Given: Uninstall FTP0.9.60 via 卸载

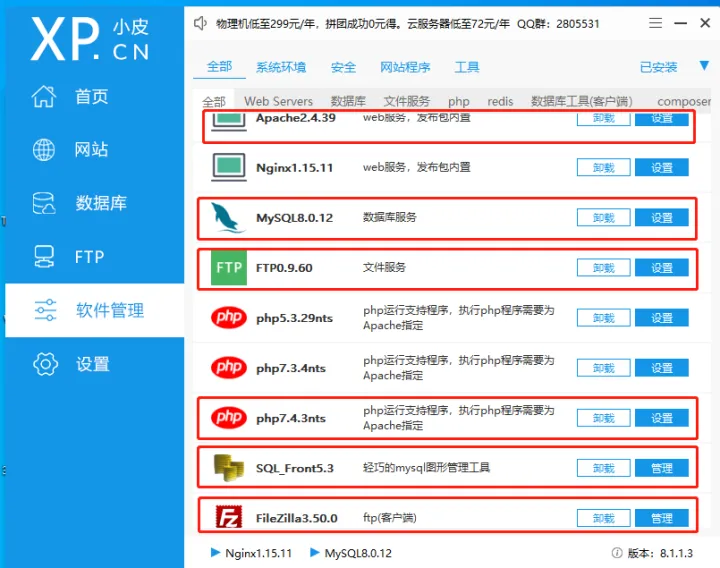Looking at the screenshot, I should coord(603,268).
